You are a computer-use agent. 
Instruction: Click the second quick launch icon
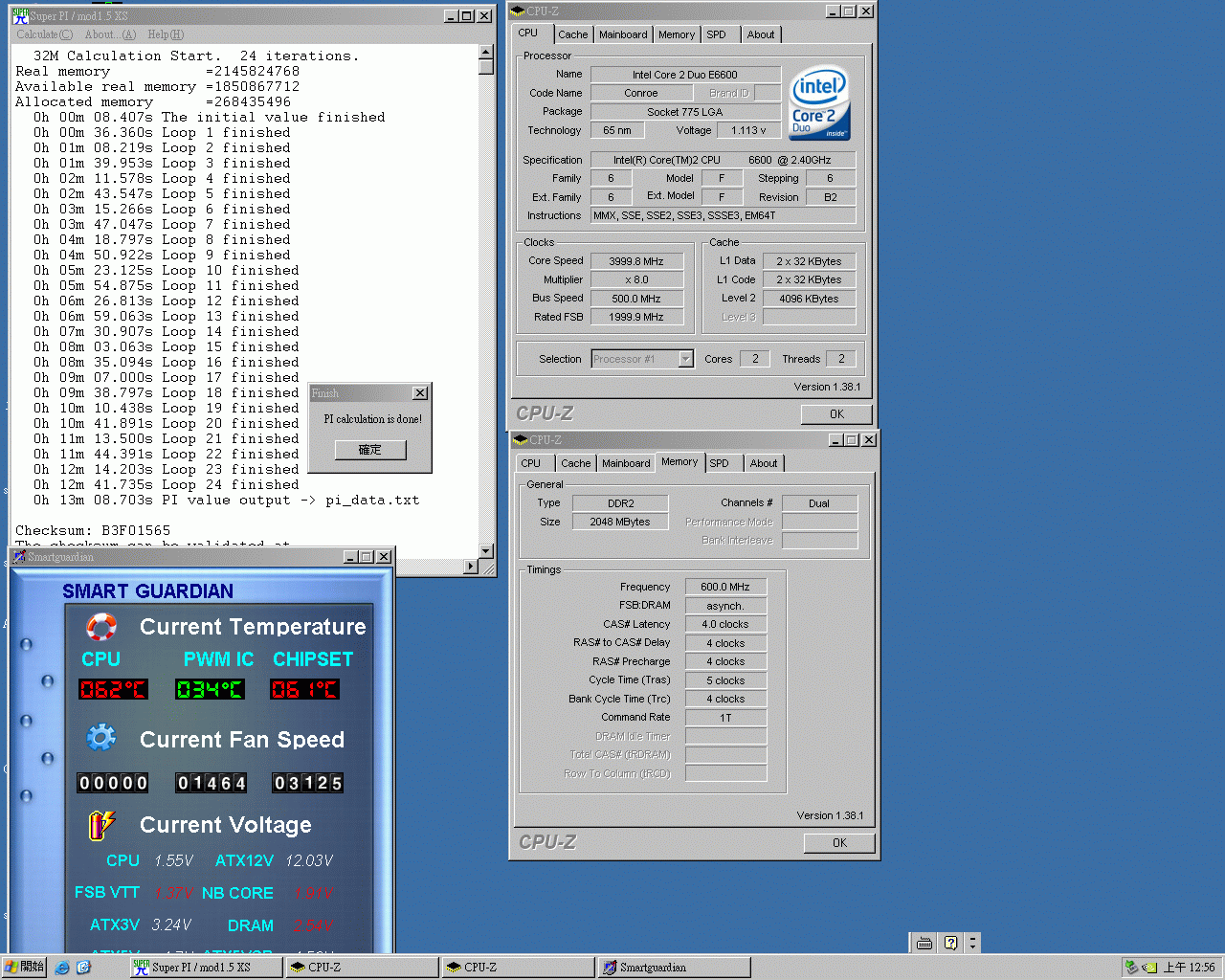click(x=83, y=968)
